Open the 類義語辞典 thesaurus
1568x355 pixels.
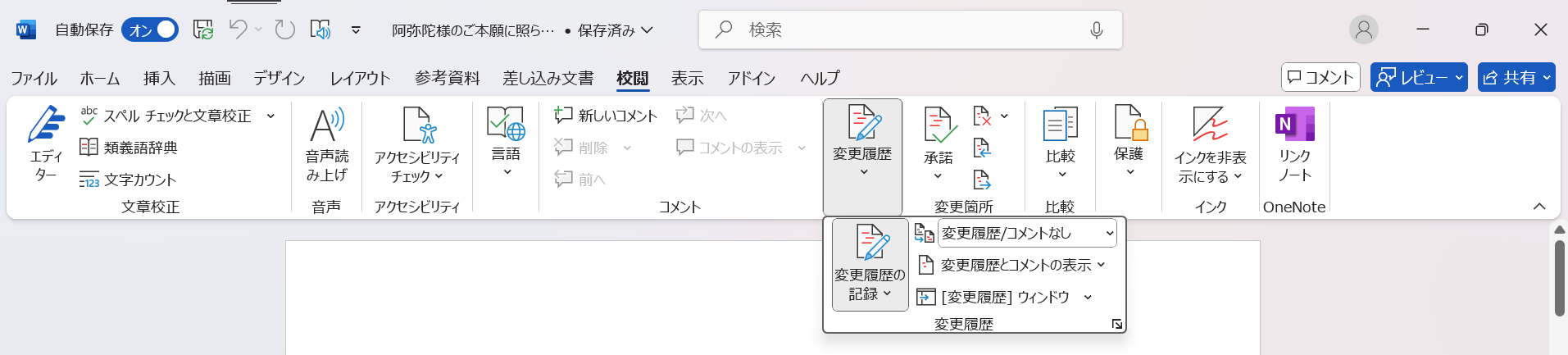pyautogui.click(x=128, y=148)
